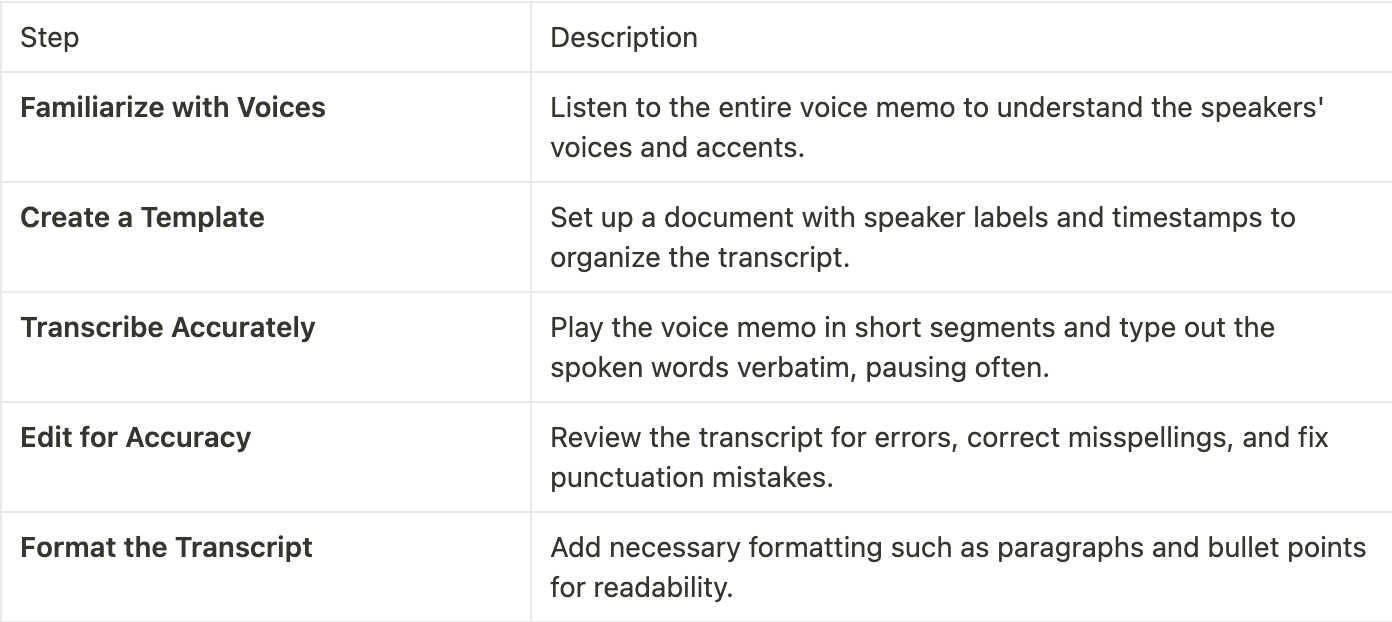The image size is (1392, 622).
Task: Select the Step column header cell
Action: tap(265, 37)
